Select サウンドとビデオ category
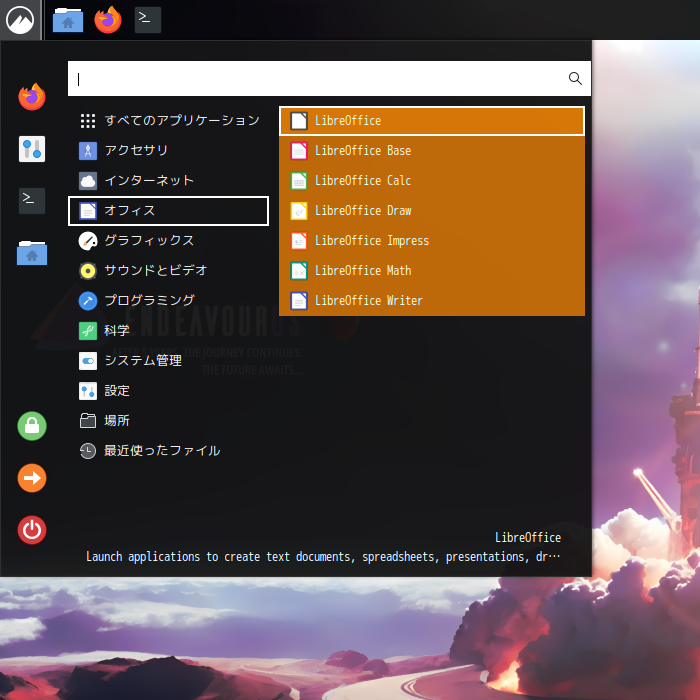700x700 pixels. pyautogui.click(x=168, y=271)
